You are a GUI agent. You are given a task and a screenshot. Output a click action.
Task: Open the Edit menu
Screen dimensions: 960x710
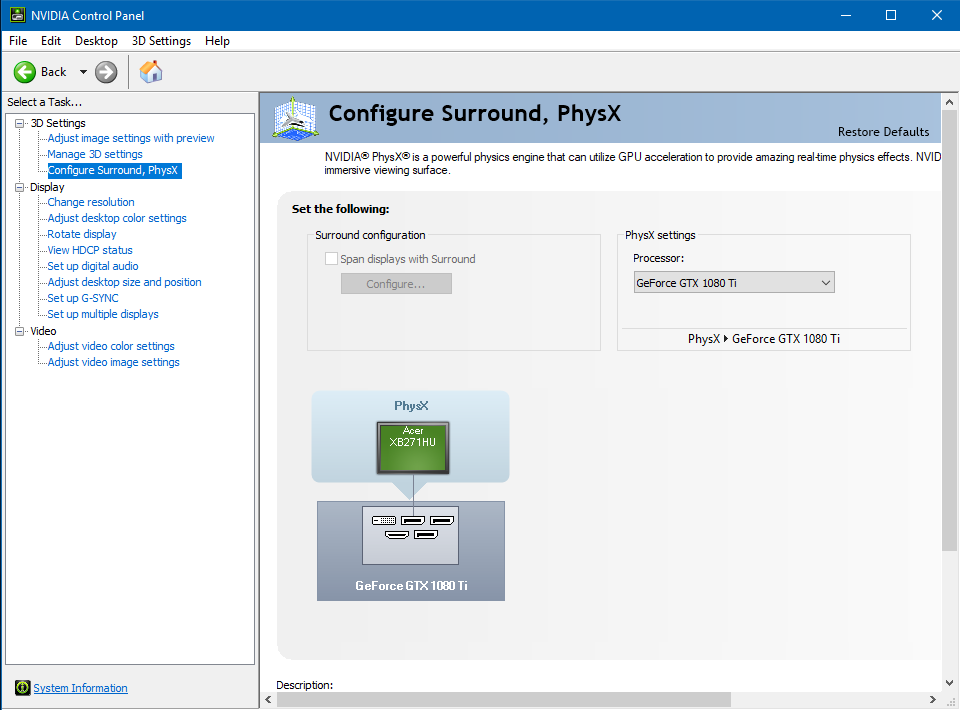pos(51,41)
